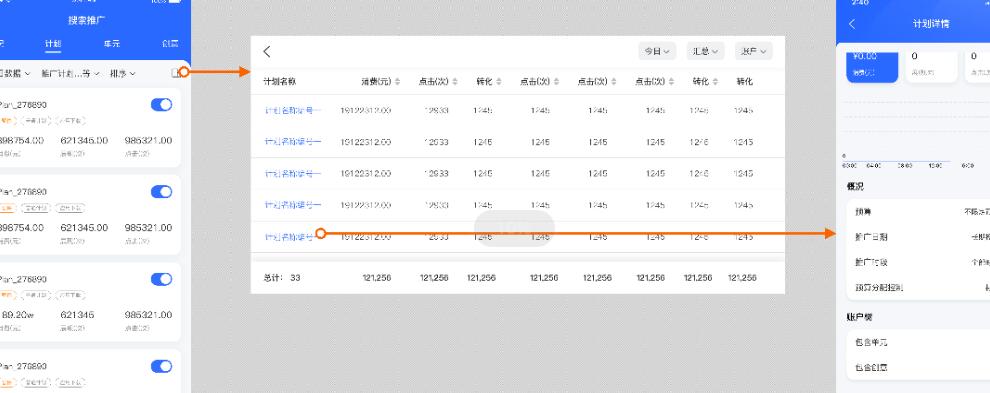Sort by the fourth 点击(次) column arrows
This screenshot has width=990, height=393.
(x=671, y=82)
